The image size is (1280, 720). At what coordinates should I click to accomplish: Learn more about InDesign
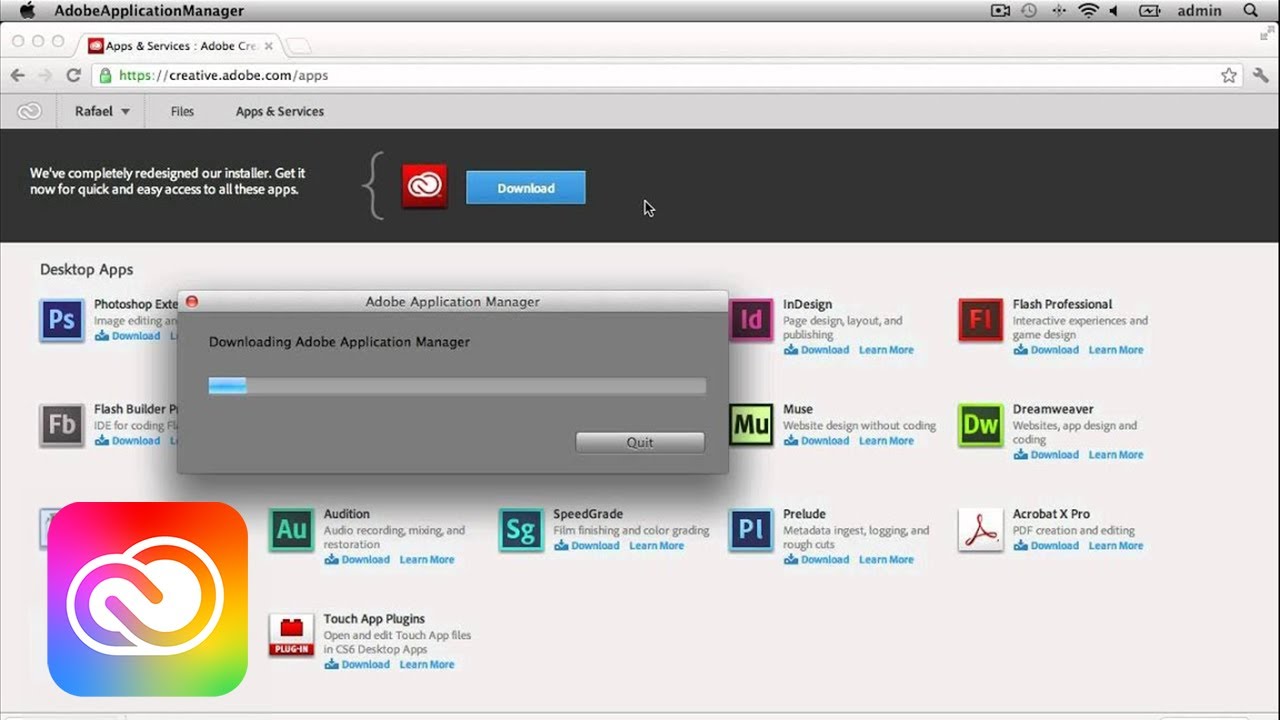click(x=886, y=350)
